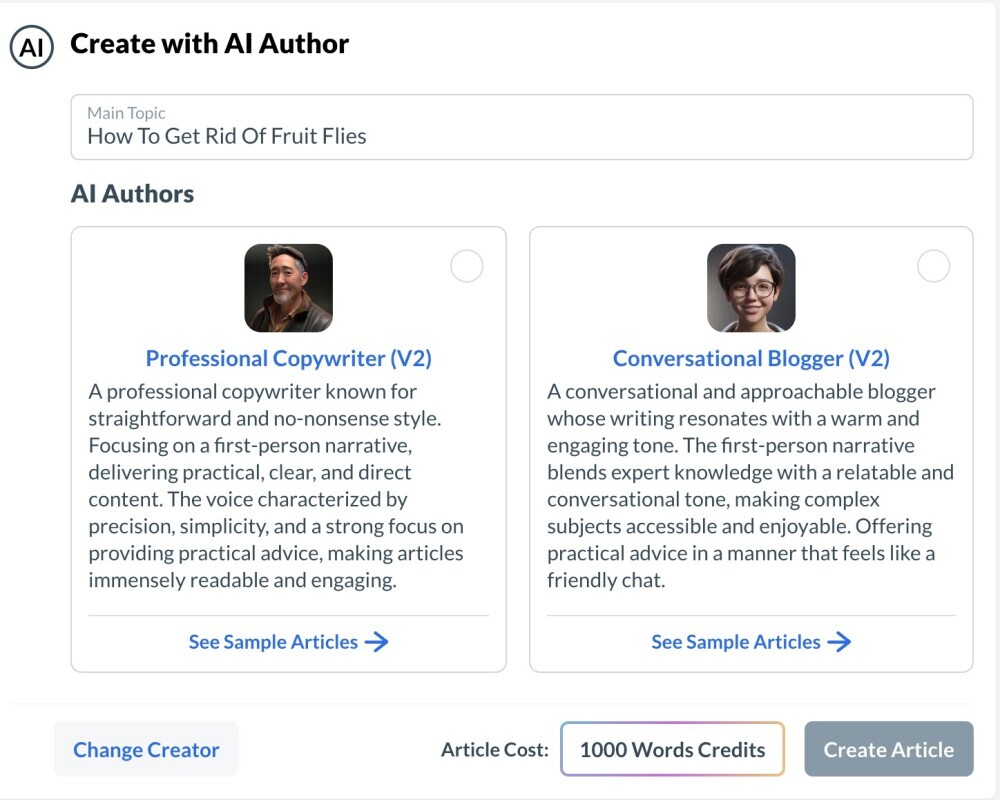This screenshot has width=1000, height=800.
Task: Click the arrow icon next to Professional Copywriter samples
Action: [x=378, y=642]
